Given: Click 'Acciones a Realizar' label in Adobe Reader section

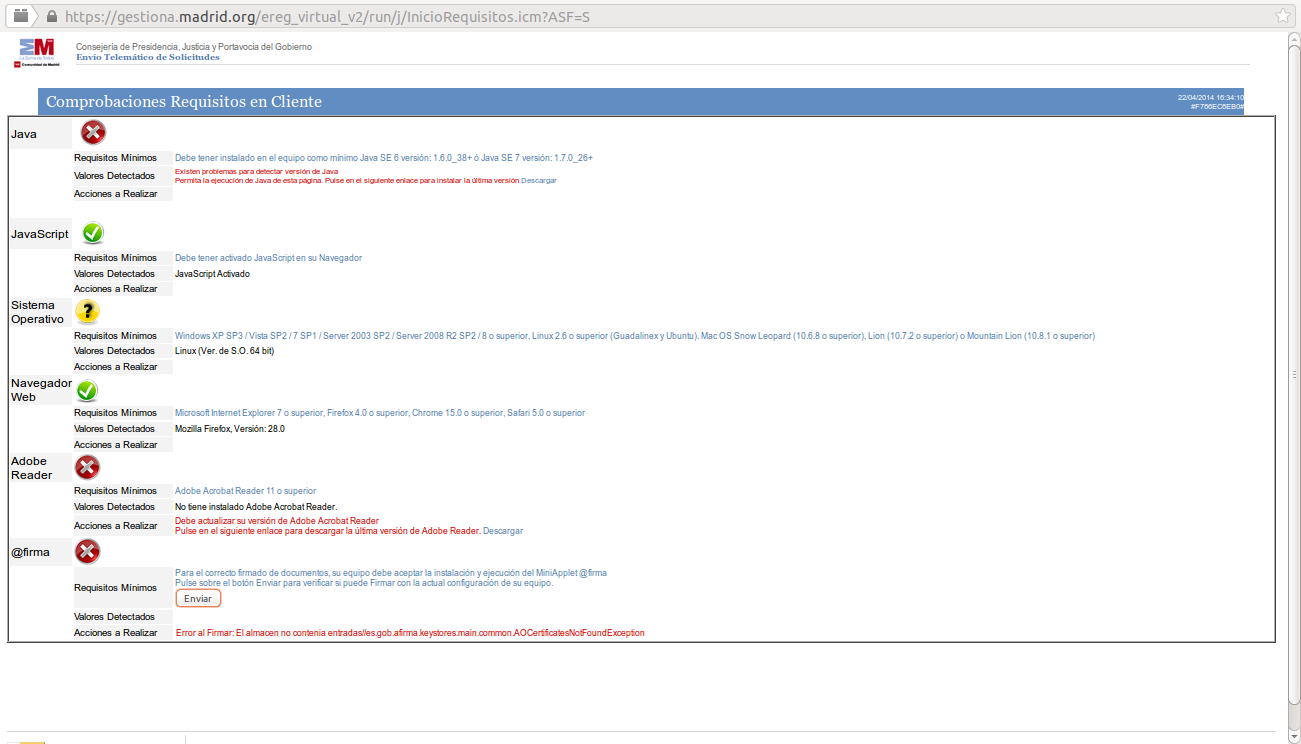Looking at the screenshot, I should [x=116, y=526].
